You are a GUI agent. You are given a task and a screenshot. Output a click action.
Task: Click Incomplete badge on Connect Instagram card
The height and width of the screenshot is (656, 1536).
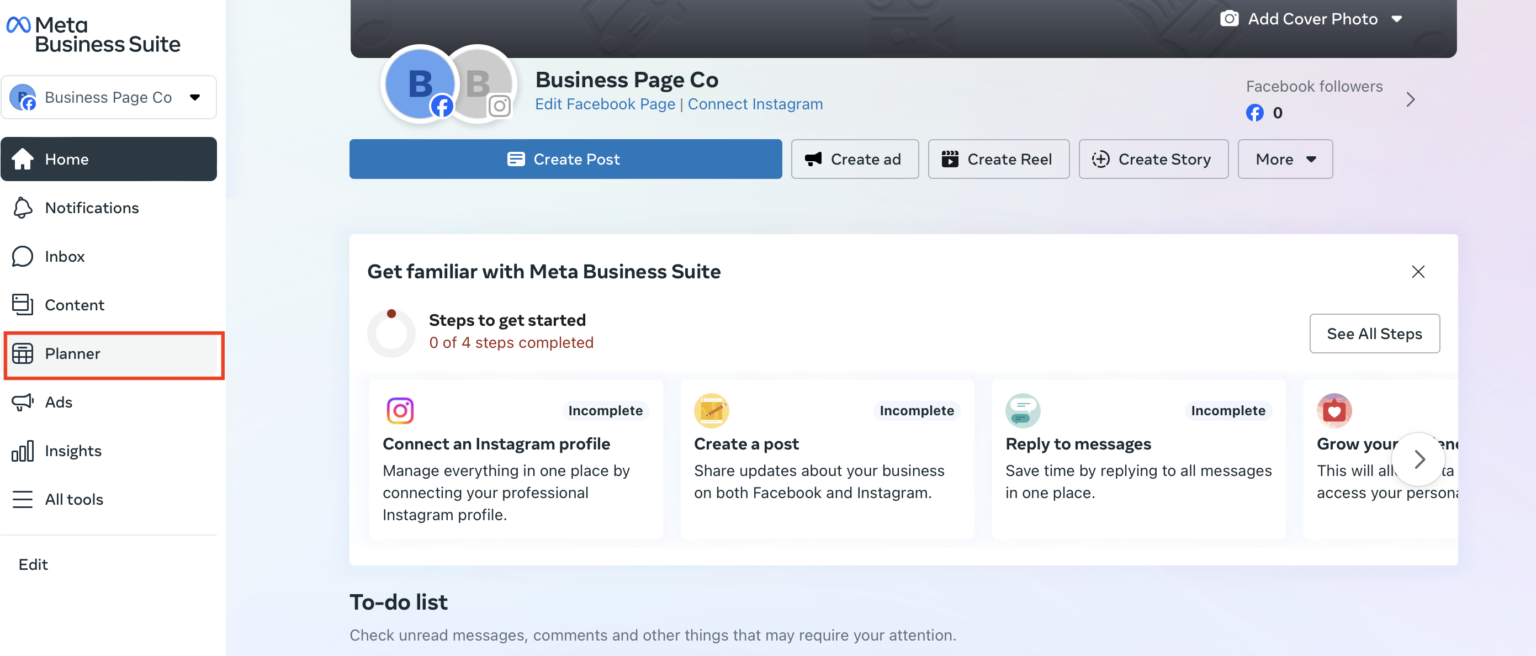coord(605,411)
